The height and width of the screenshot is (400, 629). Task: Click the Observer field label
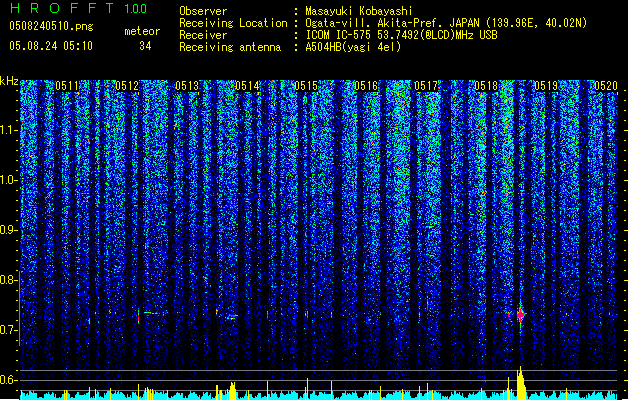pos(203,11)
